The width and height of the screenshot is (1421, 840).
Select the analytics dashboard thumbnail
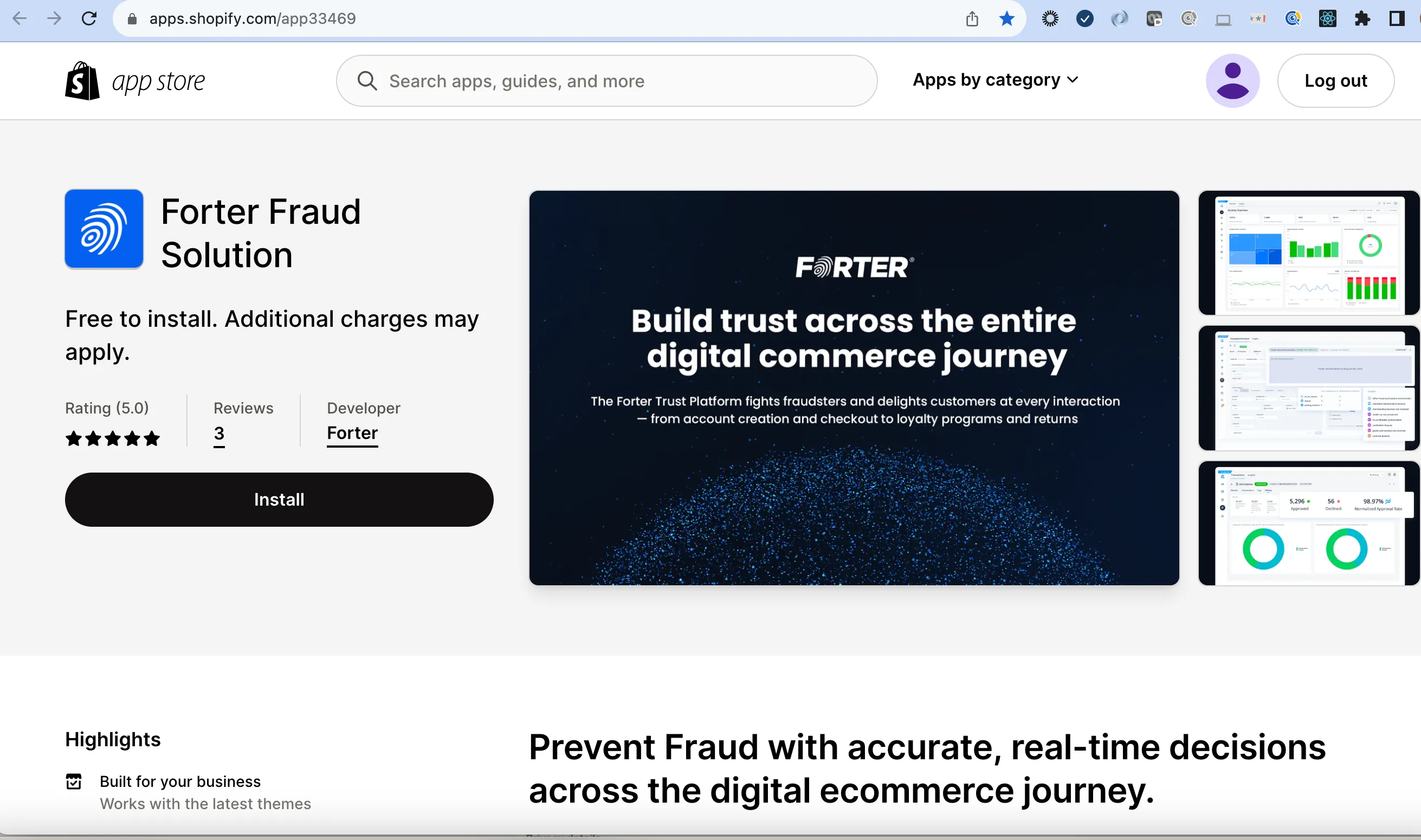coord(1308,253)
